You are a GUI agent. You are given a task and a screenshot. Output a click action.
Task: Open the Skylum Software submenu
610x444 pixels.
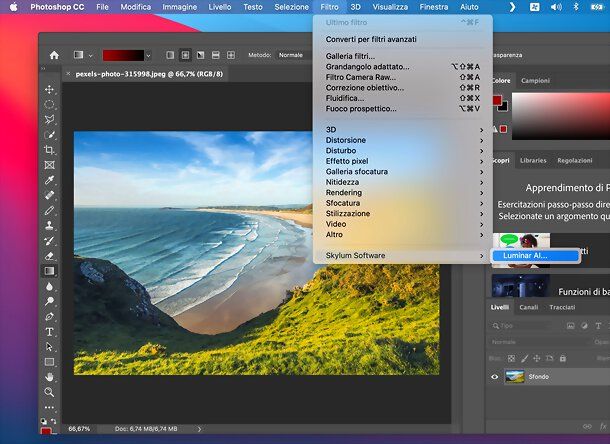click(x=403, y=256)
